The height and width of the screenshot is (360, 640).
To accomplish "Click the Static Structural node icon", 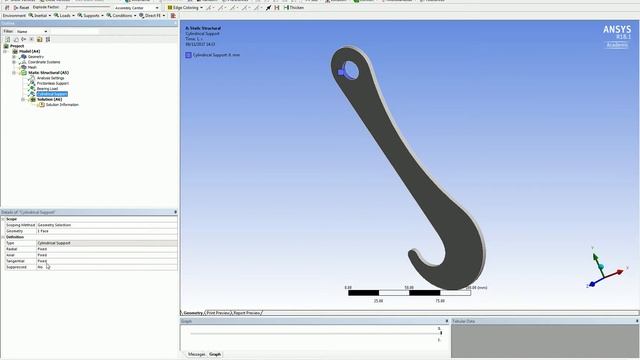I will point(23,73).
